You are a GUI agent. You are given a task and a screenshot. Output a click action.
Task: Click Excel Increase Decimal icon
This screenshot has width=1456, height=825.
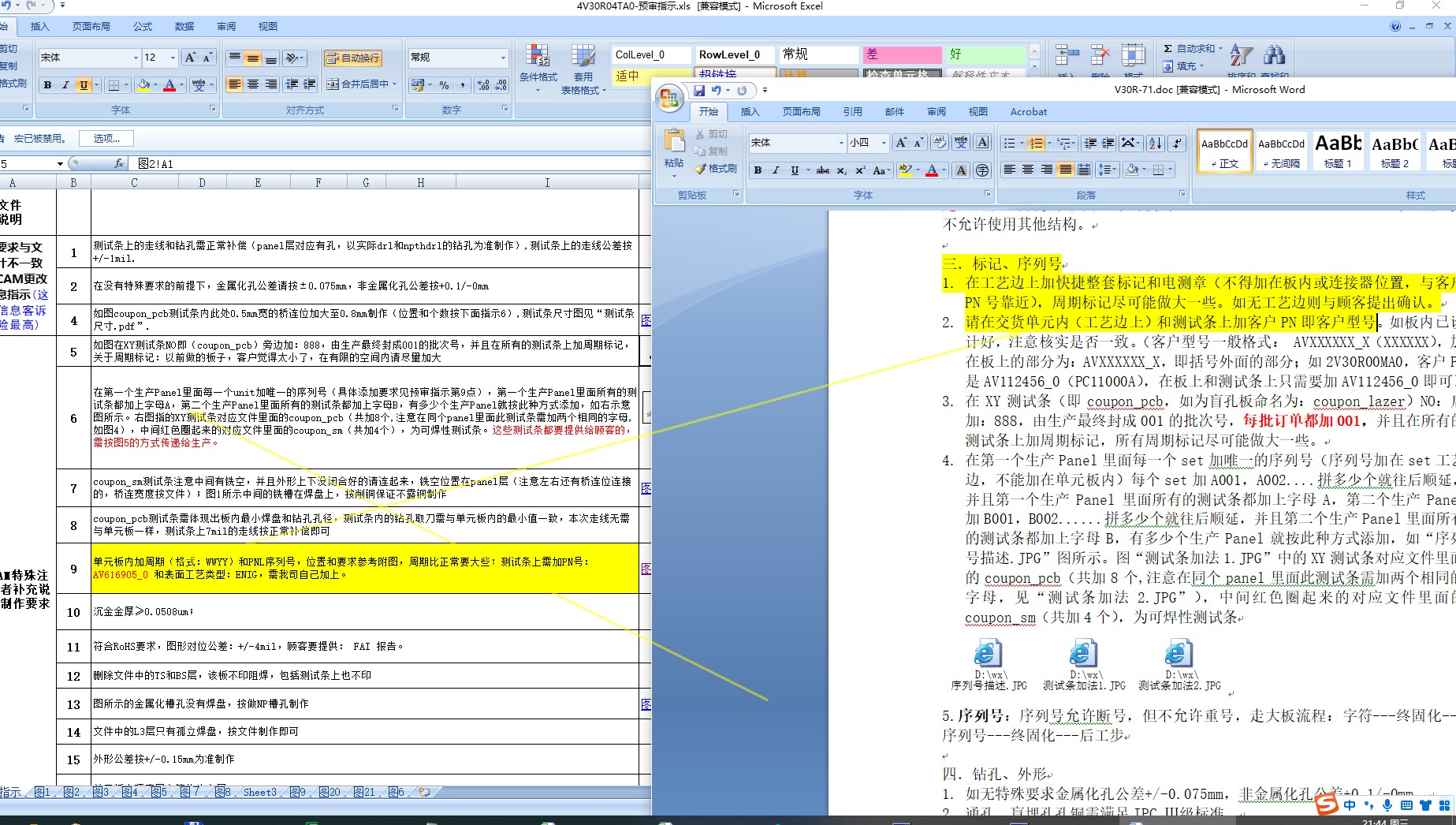483,84
